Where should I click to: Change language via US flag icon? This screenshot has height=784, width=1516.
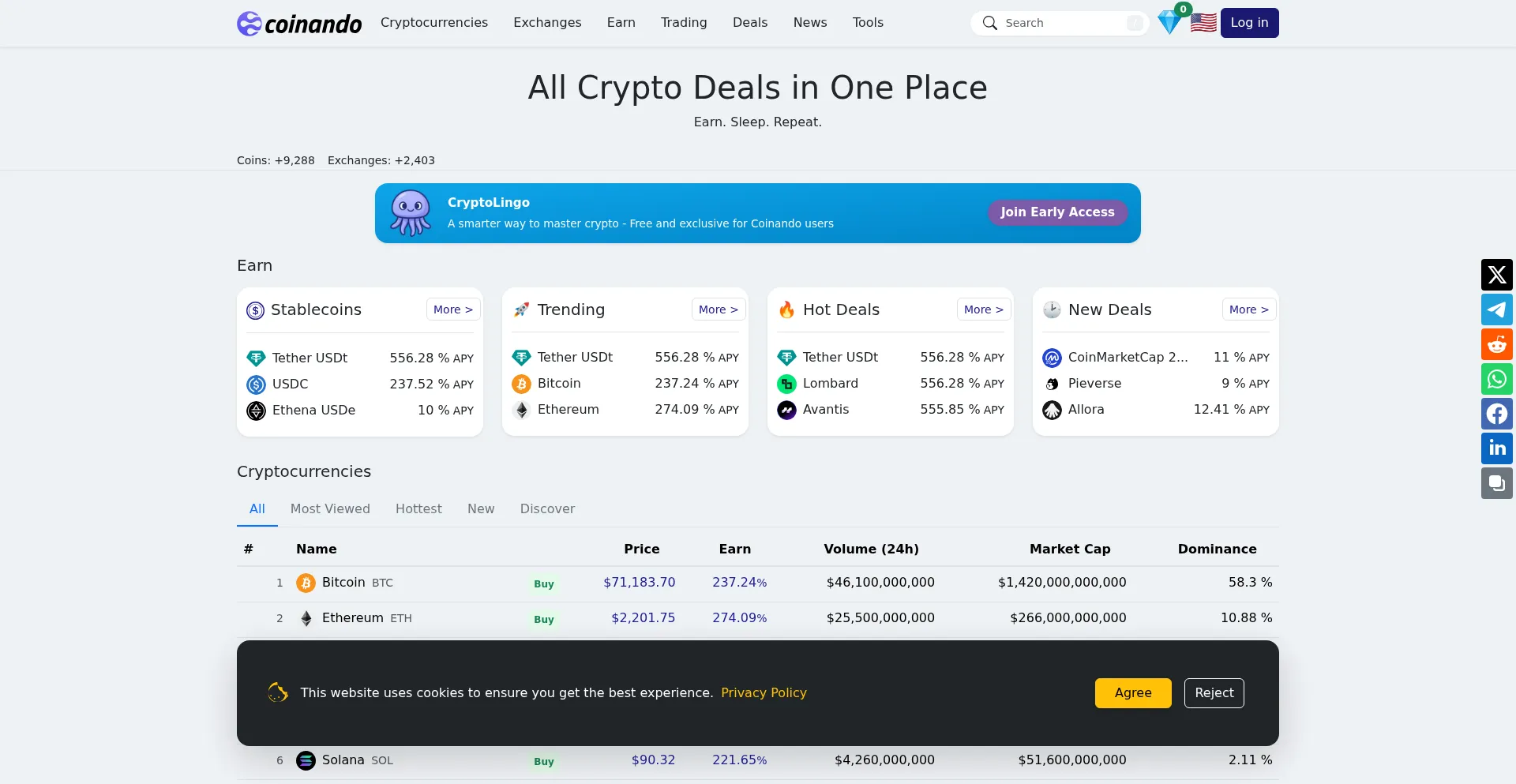1203,23
